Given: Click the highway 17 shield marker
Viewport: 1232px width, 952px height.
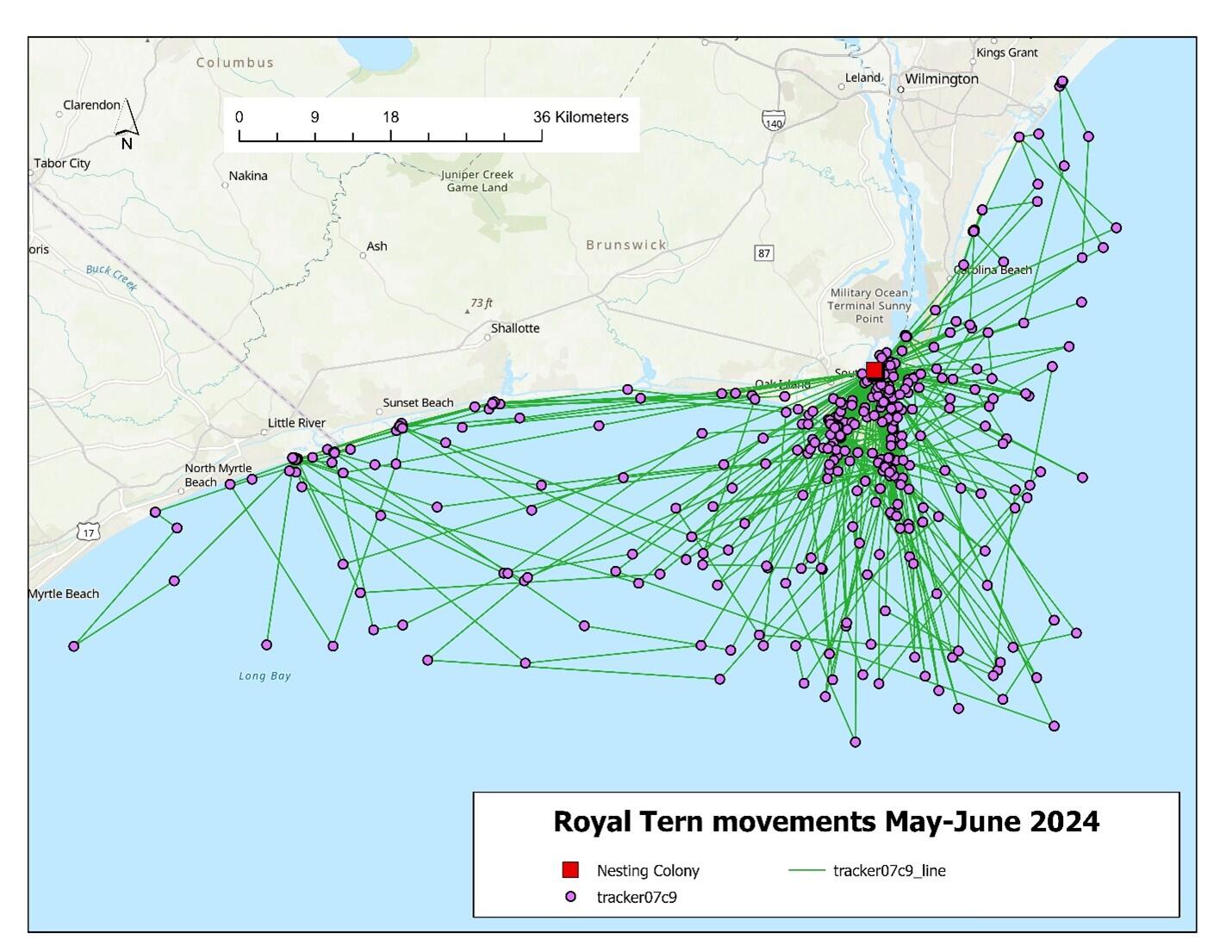Looking at the screenshot, I should (90, 532).
